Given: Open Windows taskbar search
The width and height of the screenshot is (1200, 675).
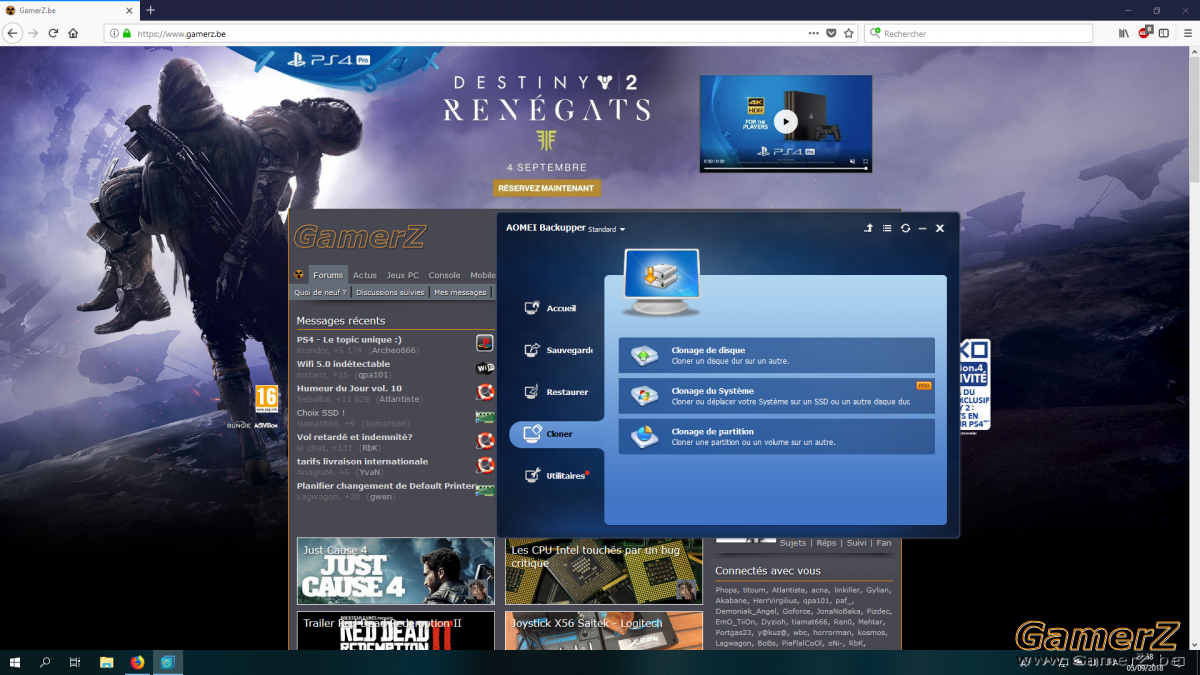Looking at the screenshot, I should (45, 662).
